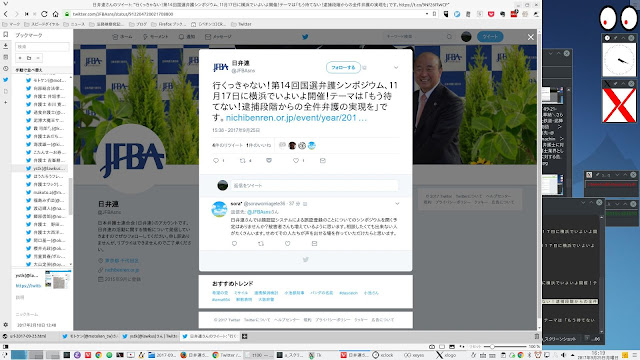This screenshot has width=640, height=360.
Task: Click the new tab plus icon on tab bar
Action: (x=244, y=336)
